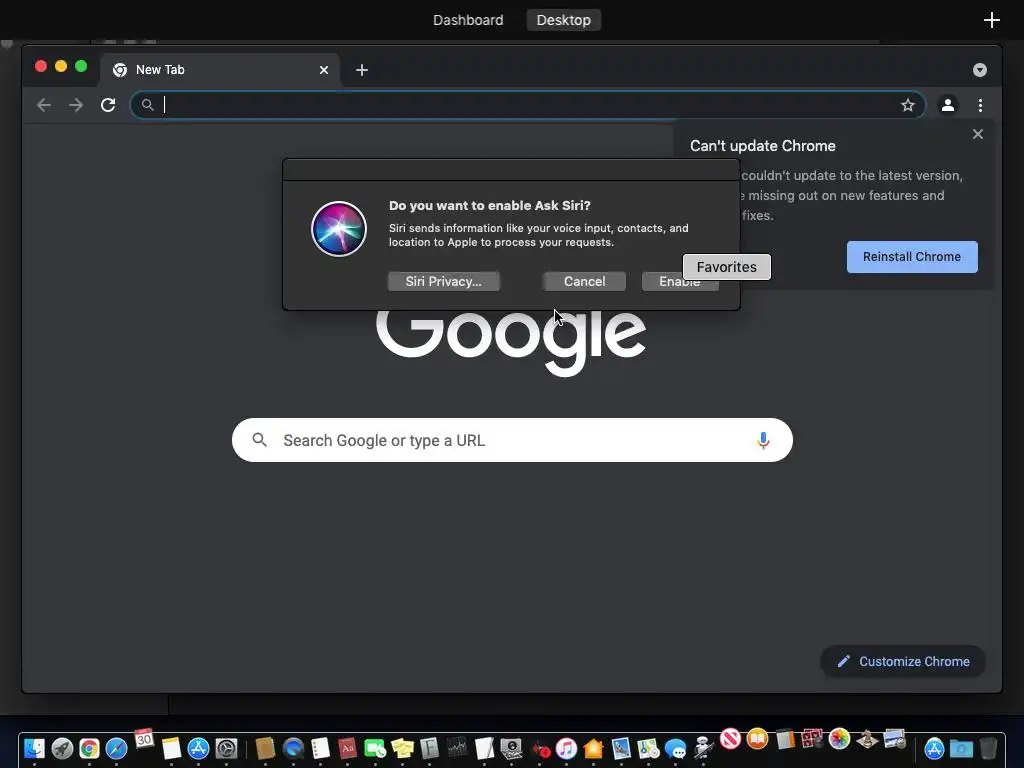
Task: Add a new space in Mission Control
Action: 991,20
